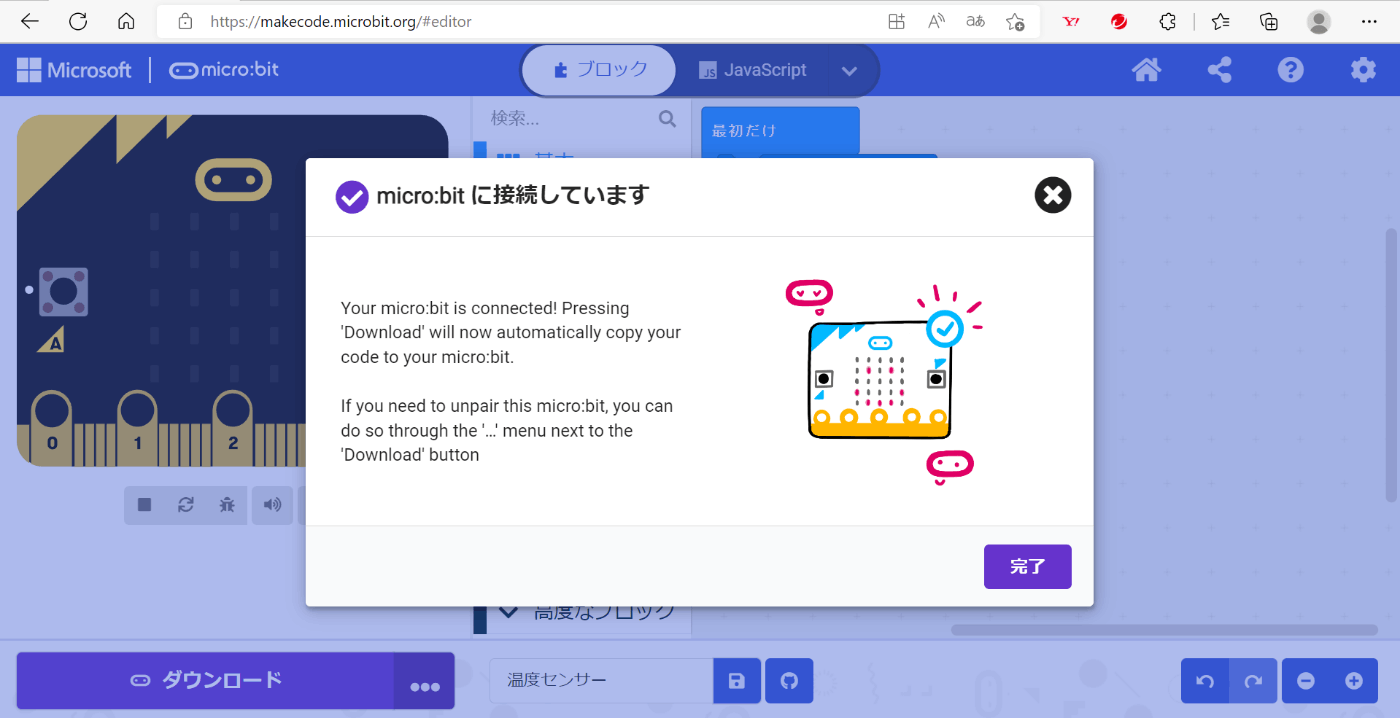
Task: Redo the editor change
Action: click(1253, 681)
